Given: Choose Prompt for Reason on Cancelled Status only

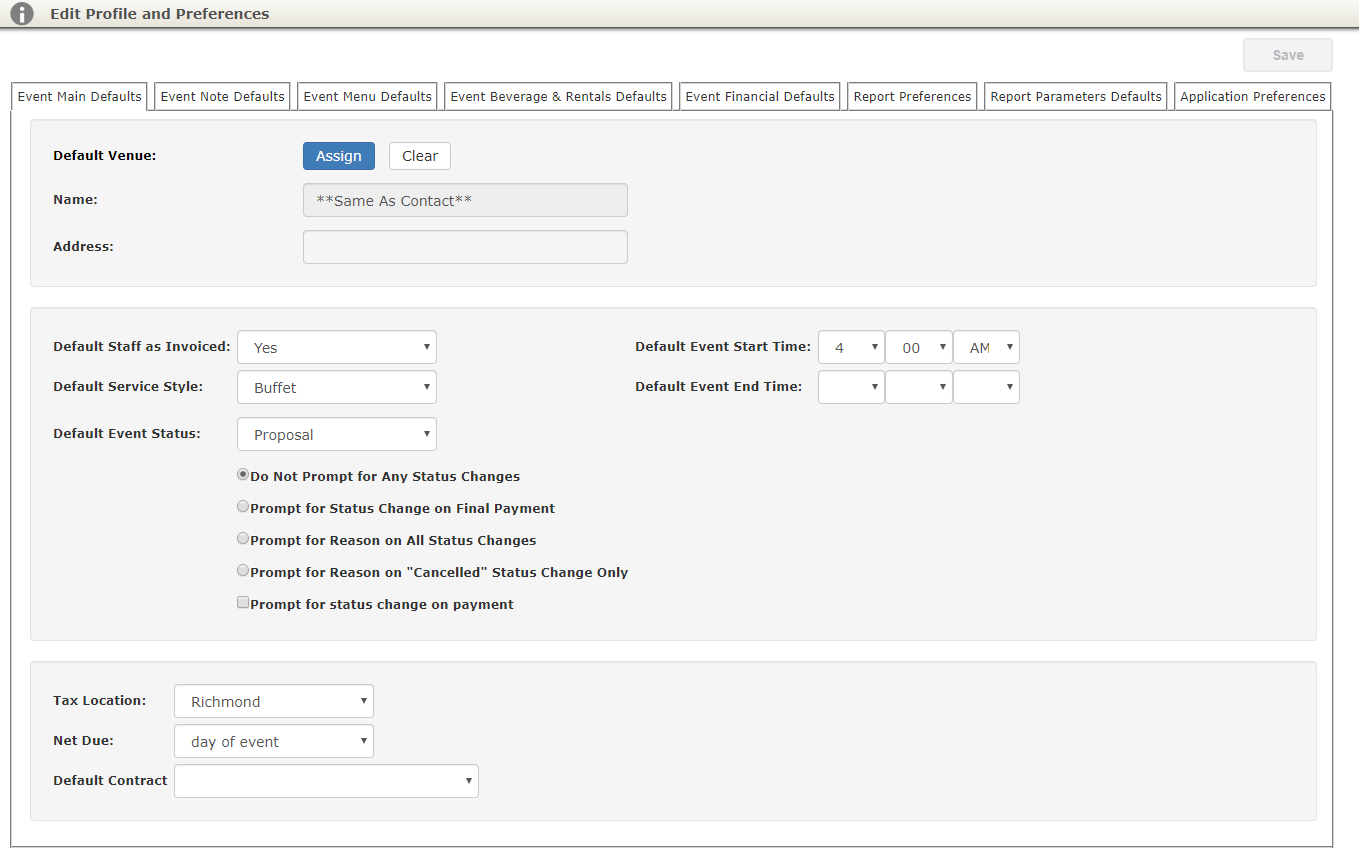Looking at the screenshot, I should [x=243, y=571].
